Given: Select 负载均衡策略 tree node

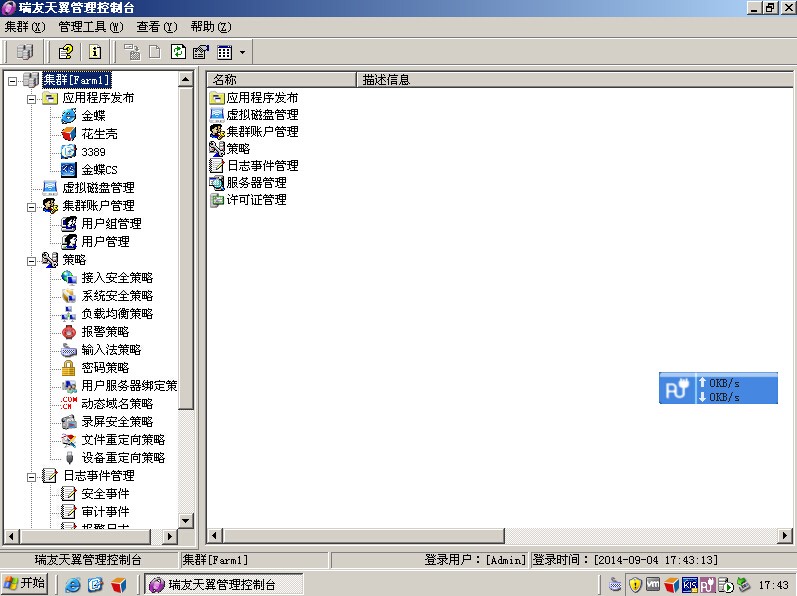Looking at the screenshot, I should pyautogui.click(x=117, y=314).
